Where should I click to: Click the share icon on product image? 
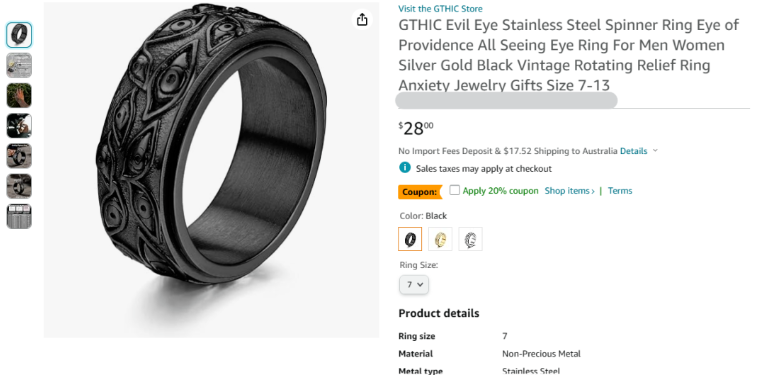tap(362, 20)
